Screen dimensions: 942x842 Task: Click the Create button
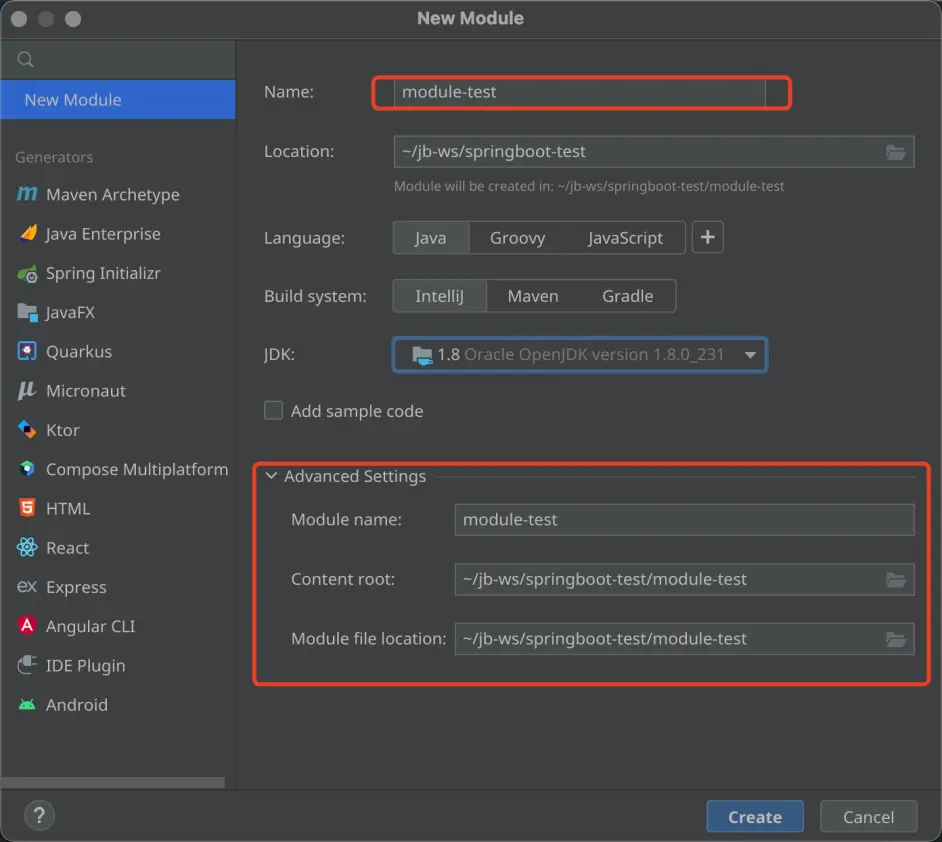click(755, 816)
